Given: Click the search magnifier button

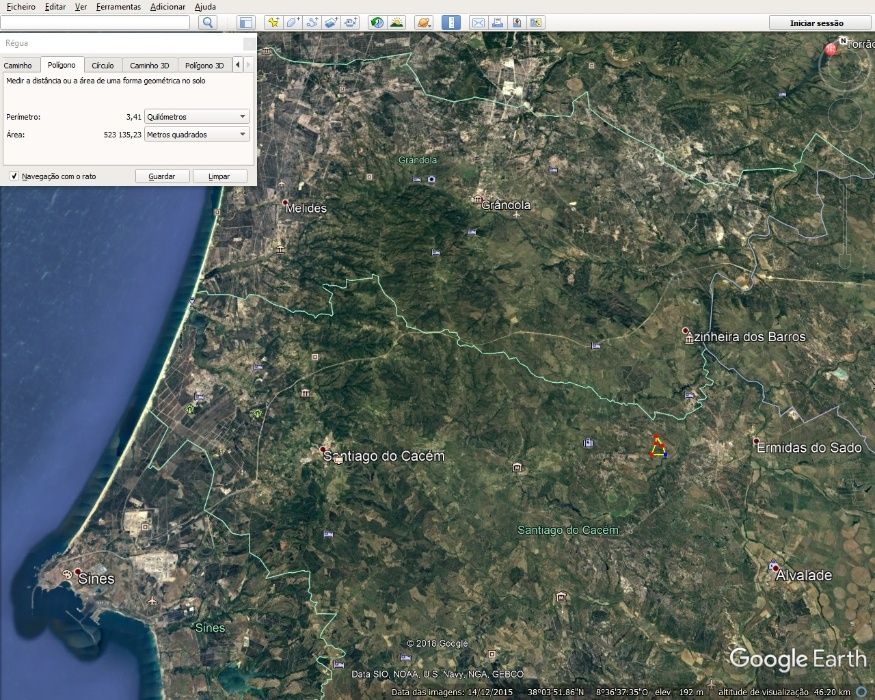Looking at the screenshot, I should tap(208, 22).
